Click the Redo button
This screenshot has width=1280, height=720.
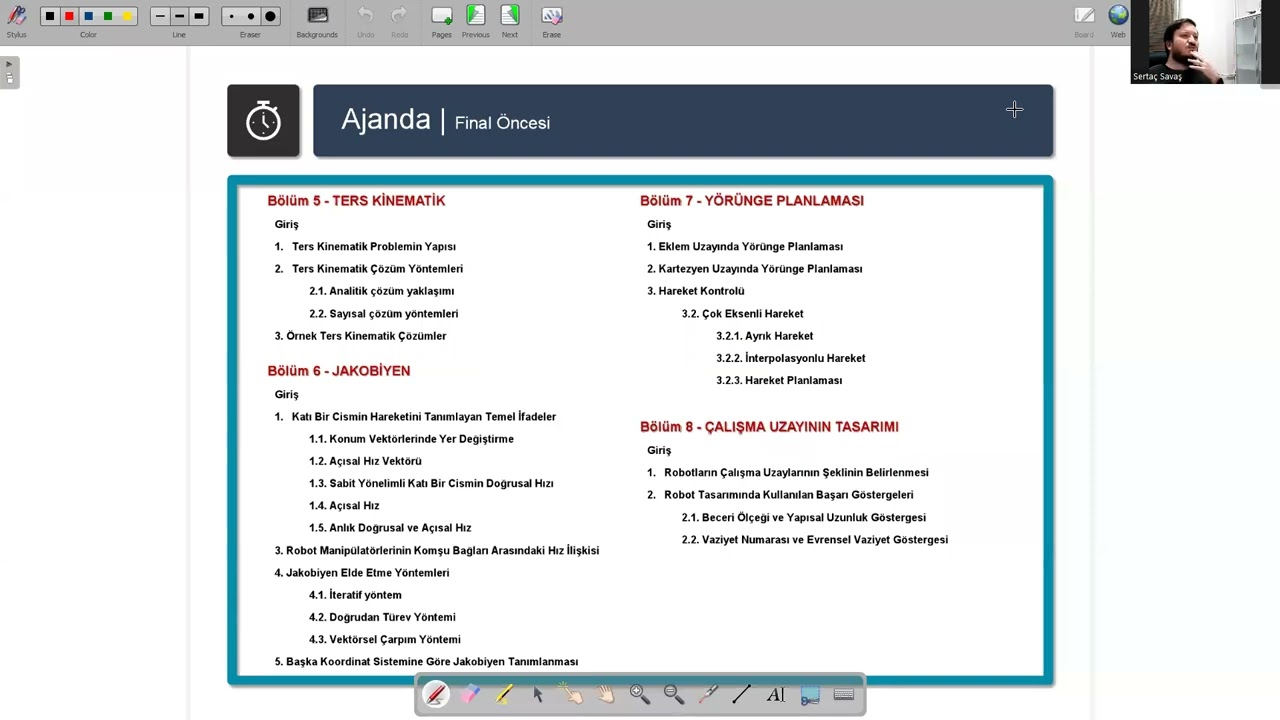point(399,21)
